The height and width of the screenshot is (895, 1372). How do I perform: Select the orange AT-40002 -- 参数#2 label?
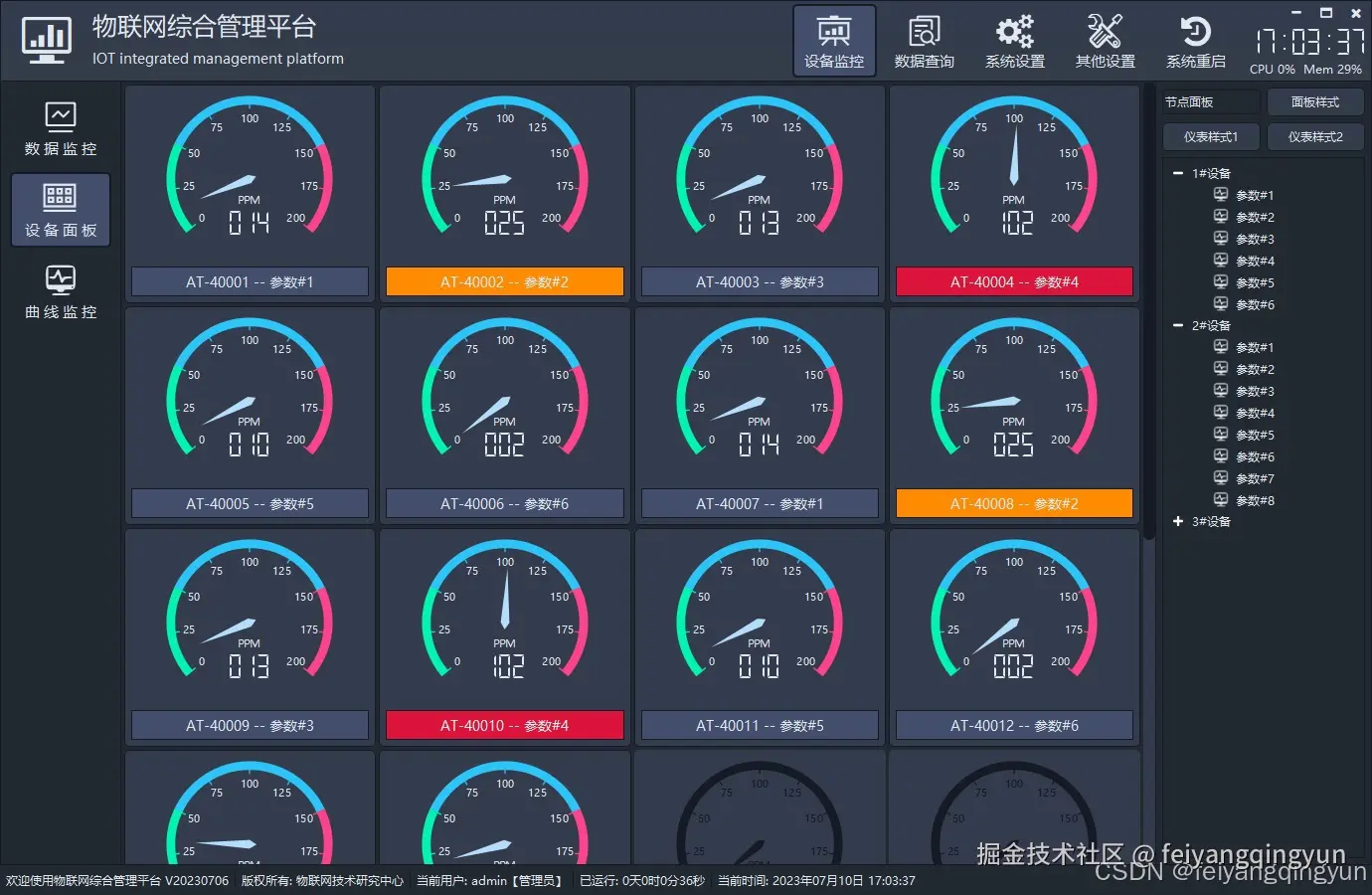[x=505, y=282]
